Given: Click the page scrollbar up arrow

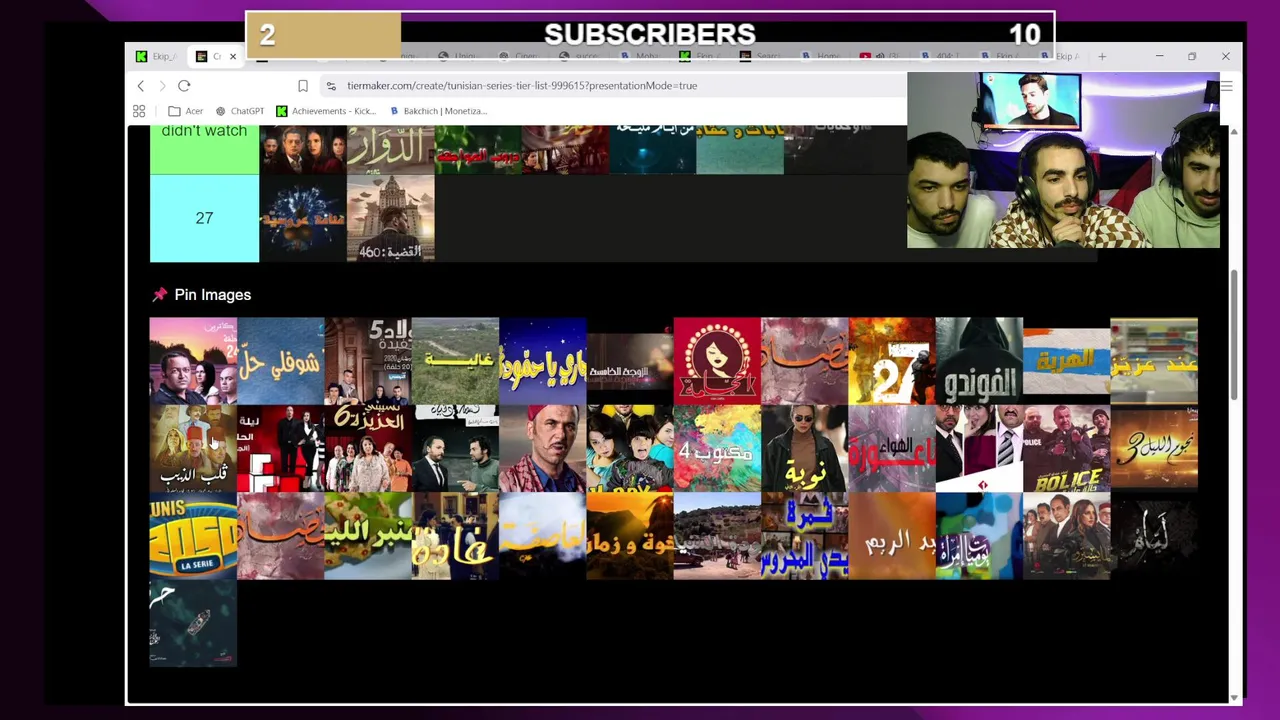Looking at the screenshot, I should [1234, 132].
